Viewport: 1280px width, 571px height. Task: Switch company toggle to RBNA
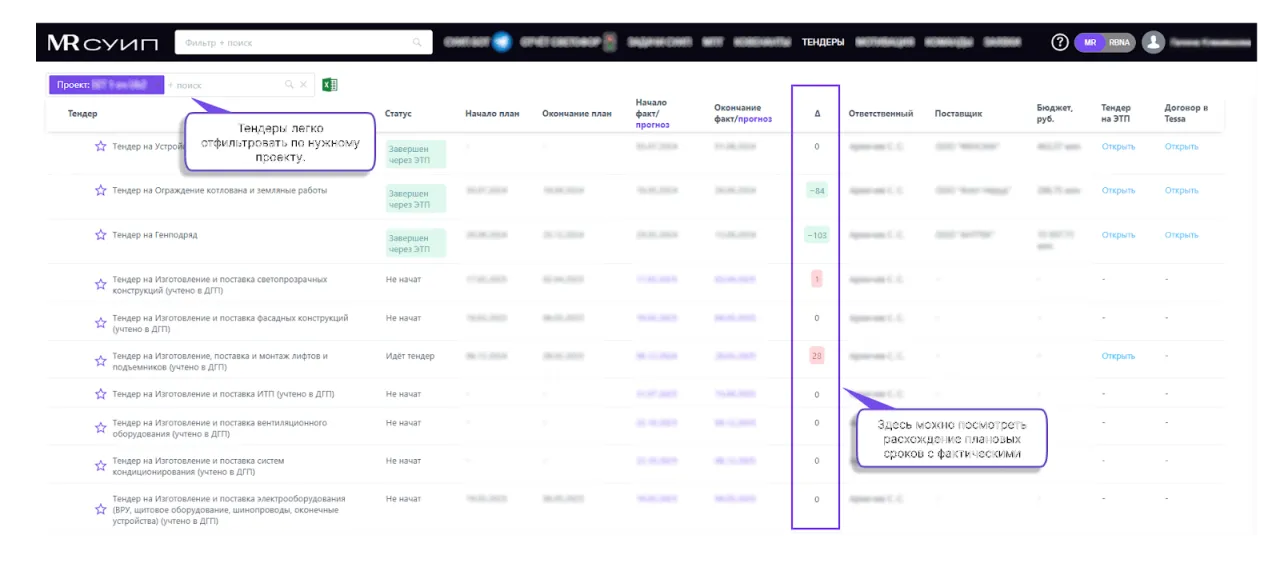(1118, 42)
